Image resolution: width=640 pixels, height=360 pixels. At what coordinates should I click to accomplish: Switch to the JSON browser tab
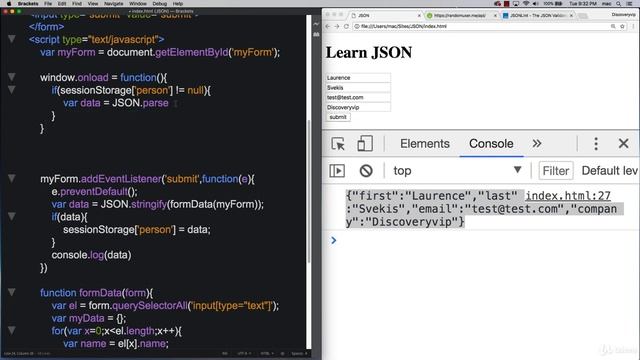point(384,15)
